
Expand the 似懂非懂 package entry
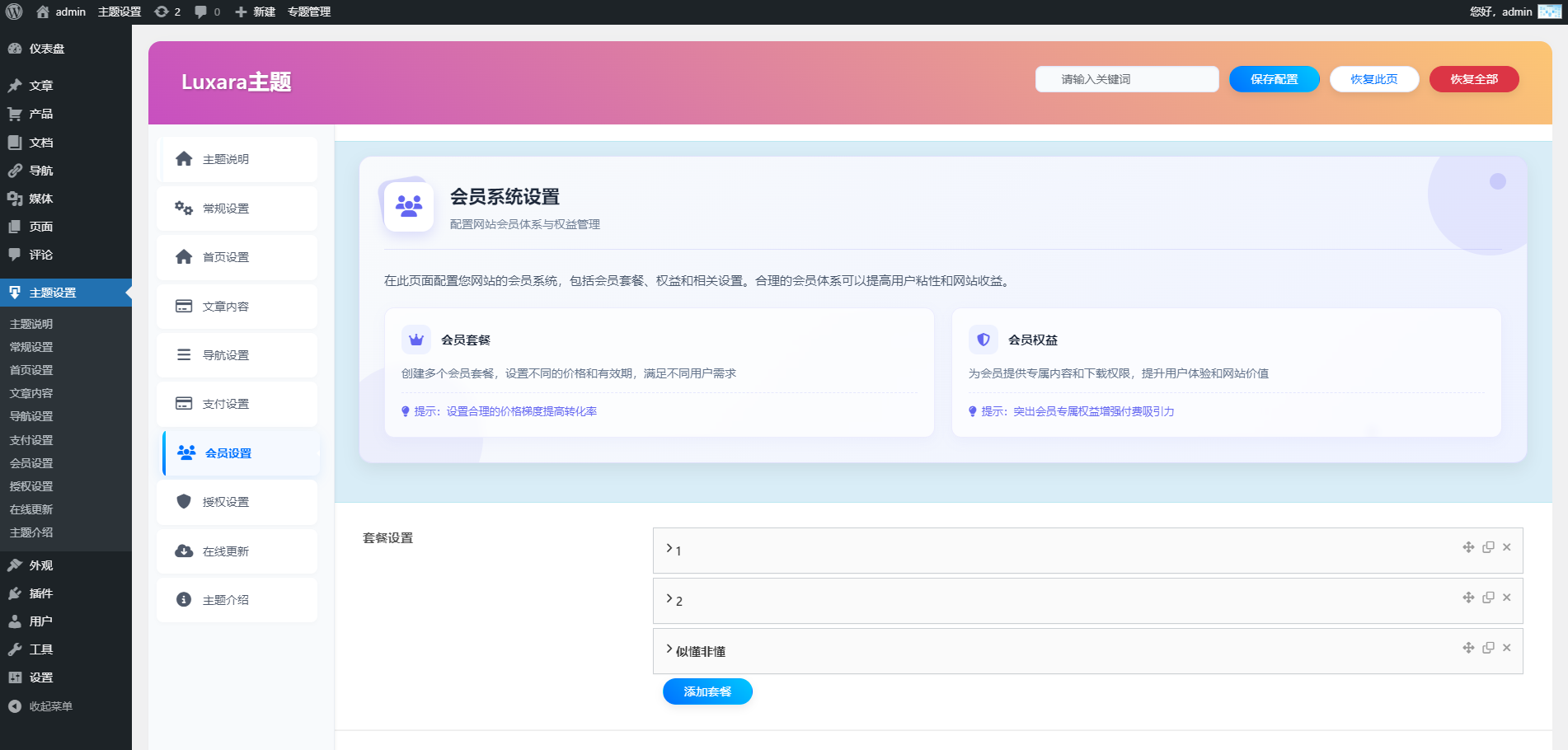click(668, 649)
